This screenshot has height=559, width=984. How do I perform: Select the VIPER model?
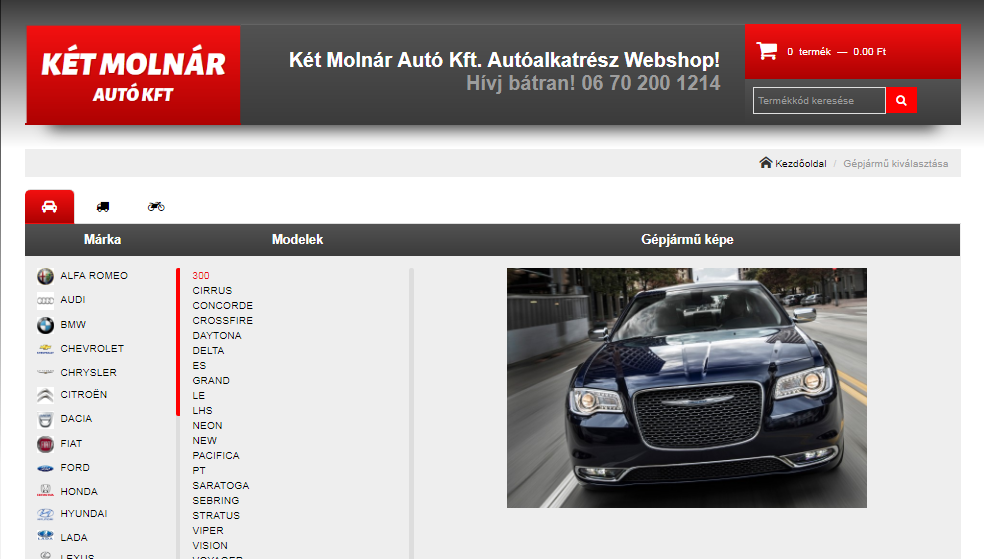click(x=208, y=531)
